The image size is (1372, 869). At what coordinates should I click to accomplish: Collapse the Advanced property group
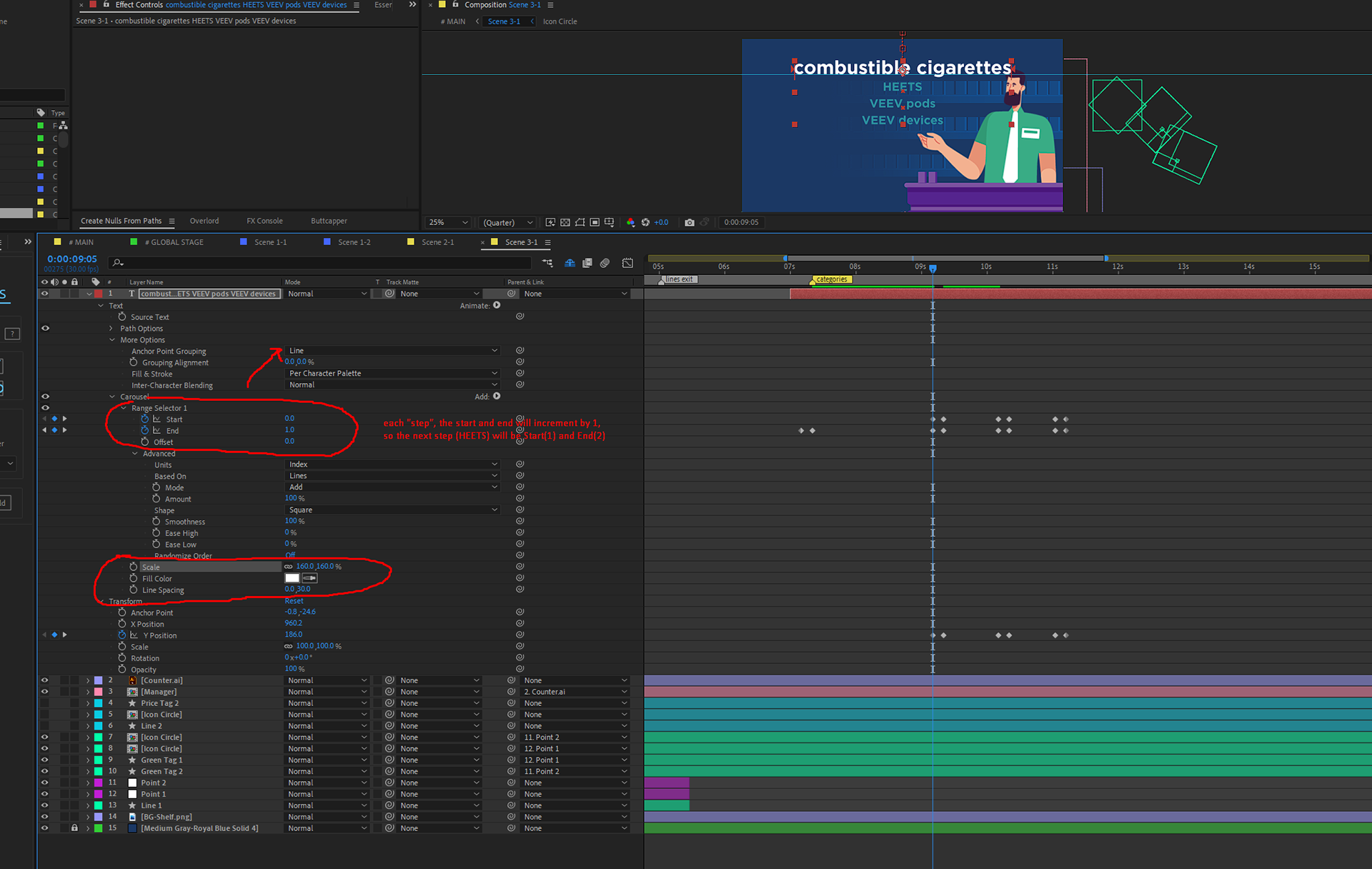click(135, 454)
